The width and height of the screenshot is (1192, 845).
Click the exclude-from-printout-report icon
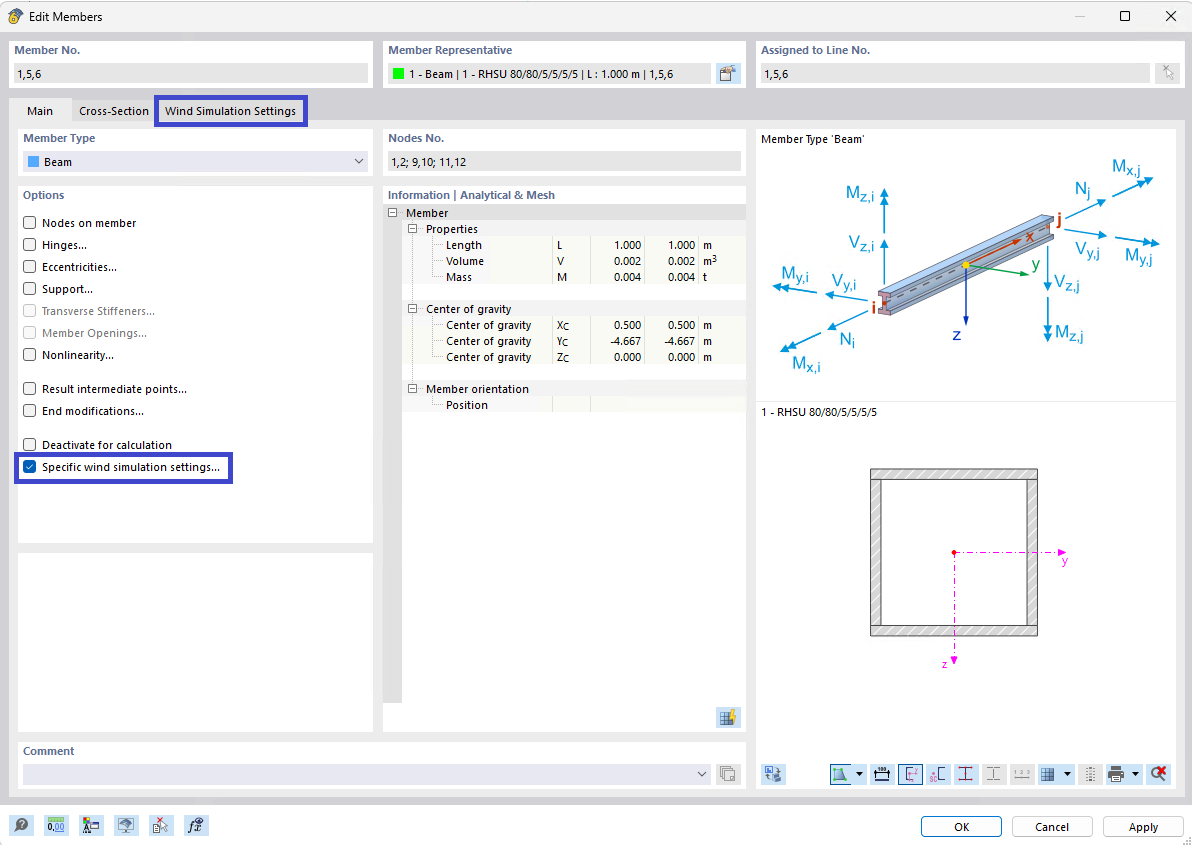[x=160, y=825]
